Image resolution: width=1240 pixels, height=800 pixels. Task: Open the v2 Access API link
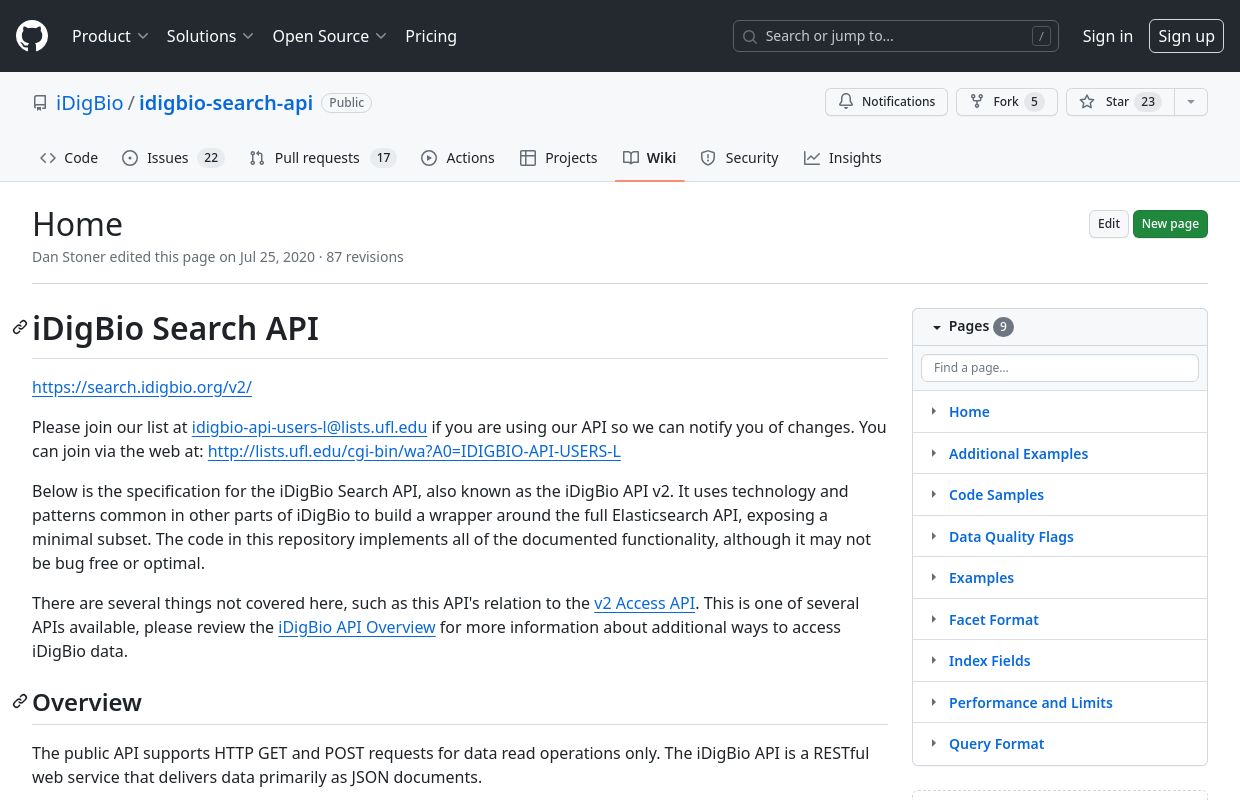pos(644,603)
